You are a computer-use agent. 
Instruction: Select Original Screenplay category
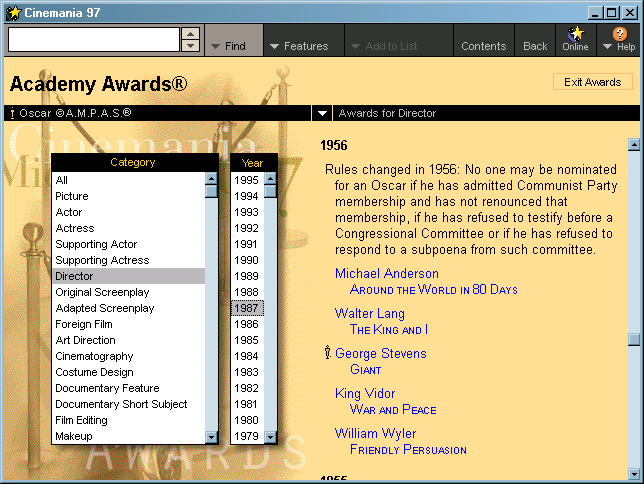coord(129,292)
